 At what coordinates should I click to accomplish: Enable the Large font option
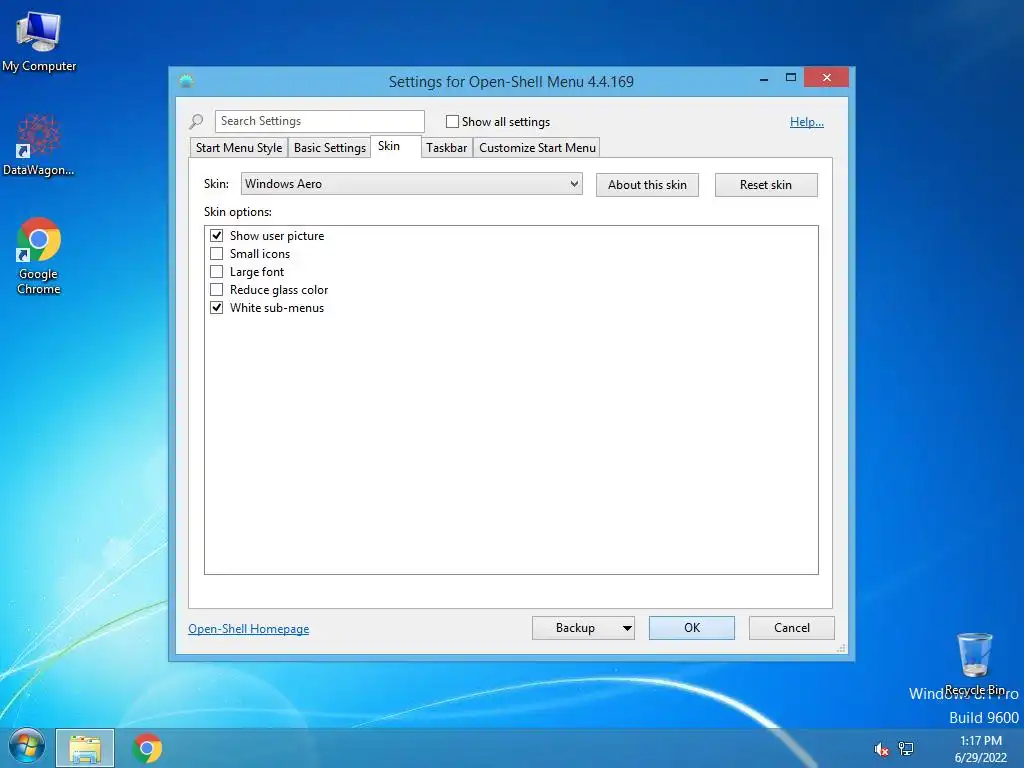(217, 271)
